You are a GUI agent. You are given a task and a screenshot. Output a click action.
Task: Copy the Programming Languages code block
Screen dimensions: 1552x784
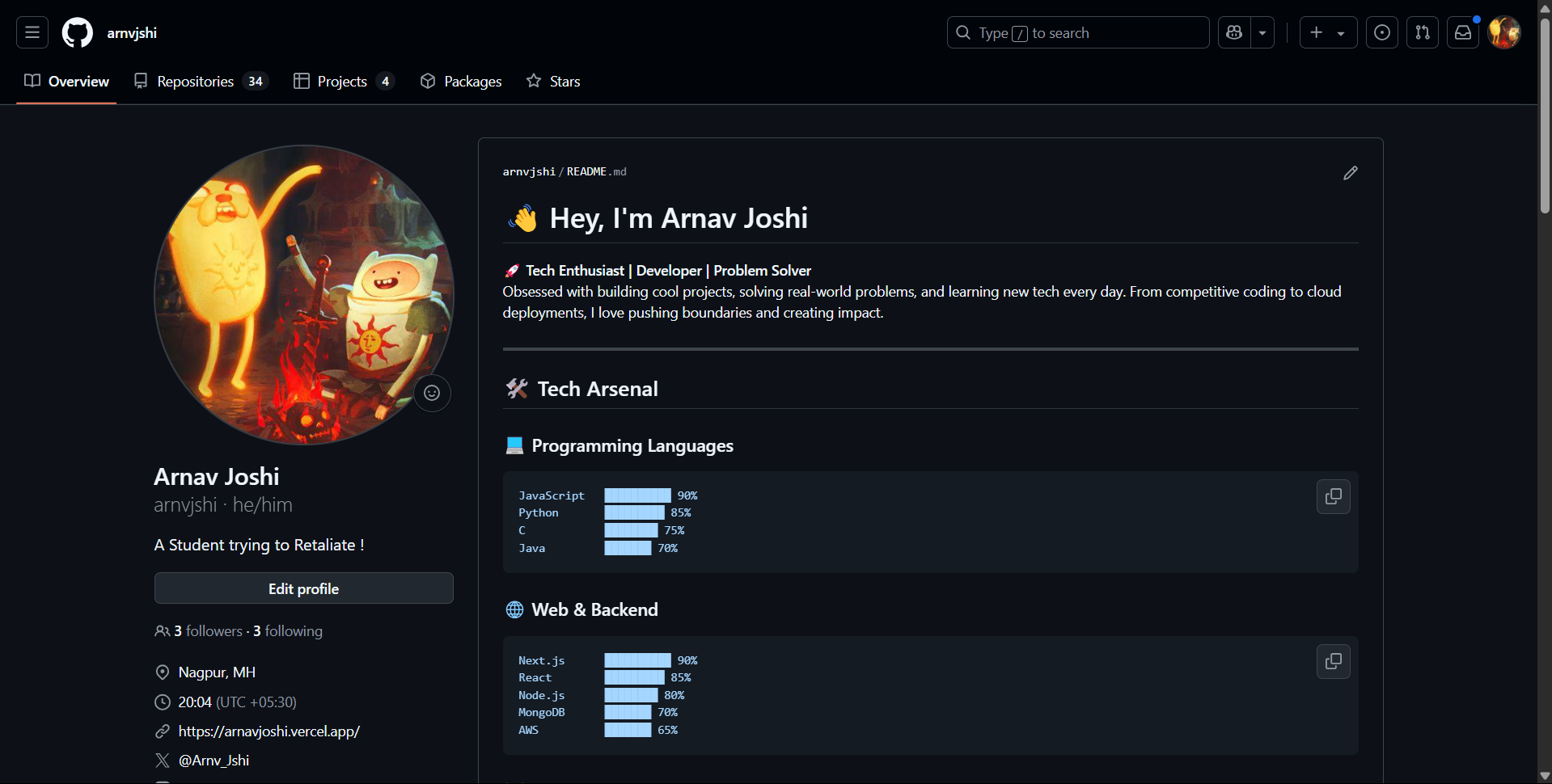coord(1333,496)
